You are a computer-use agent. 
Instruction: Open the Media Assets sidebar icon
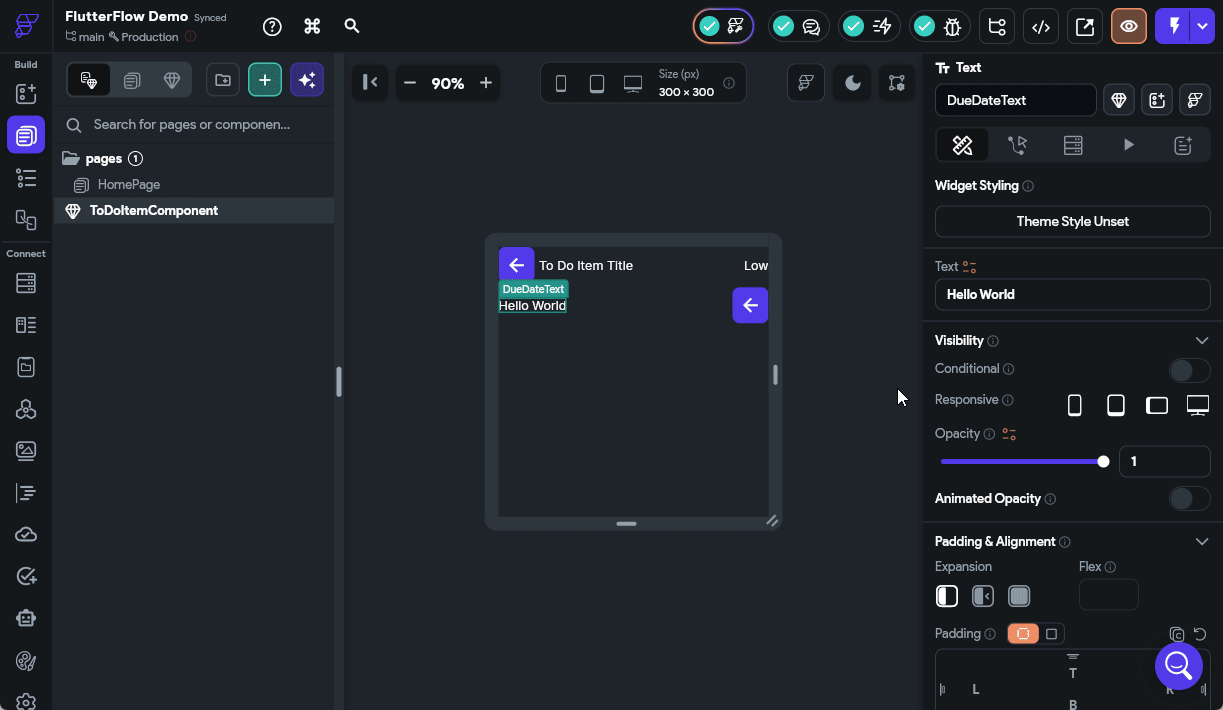point(26,451)
